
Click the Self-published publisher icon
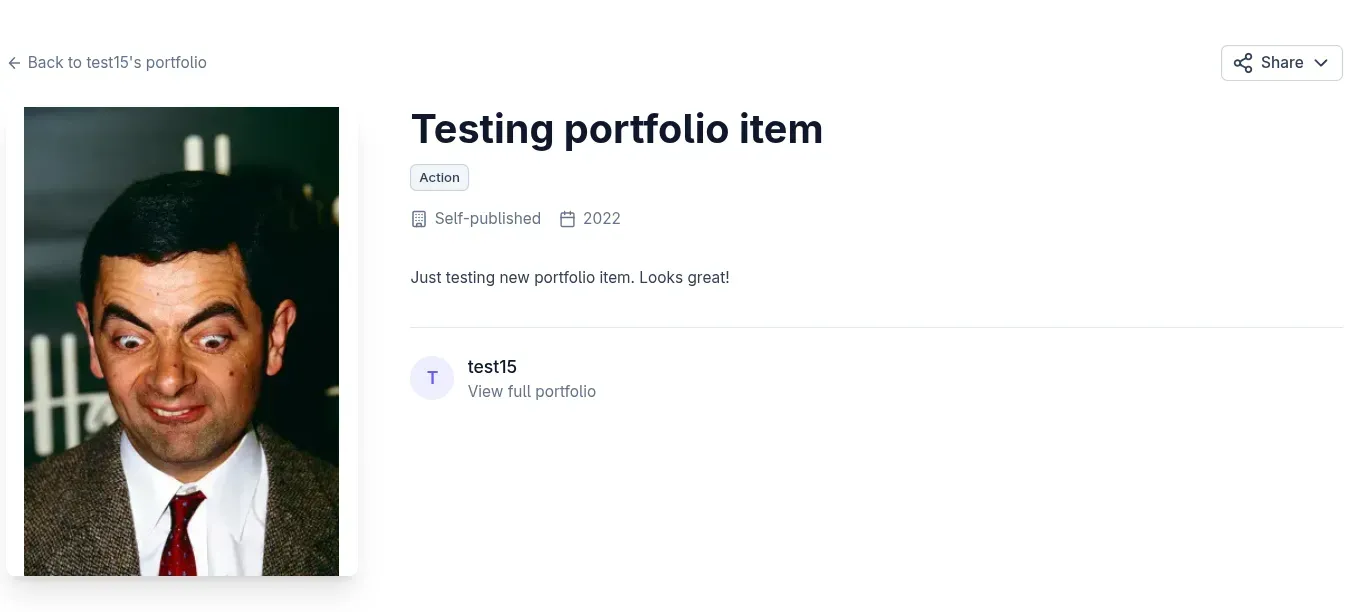(x=418, y=218)
